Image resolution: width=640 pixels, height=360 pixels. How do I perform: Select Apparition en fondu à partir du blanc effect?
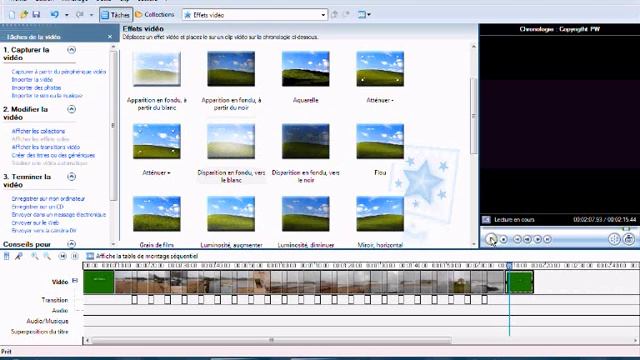click(x=157, y=69)
